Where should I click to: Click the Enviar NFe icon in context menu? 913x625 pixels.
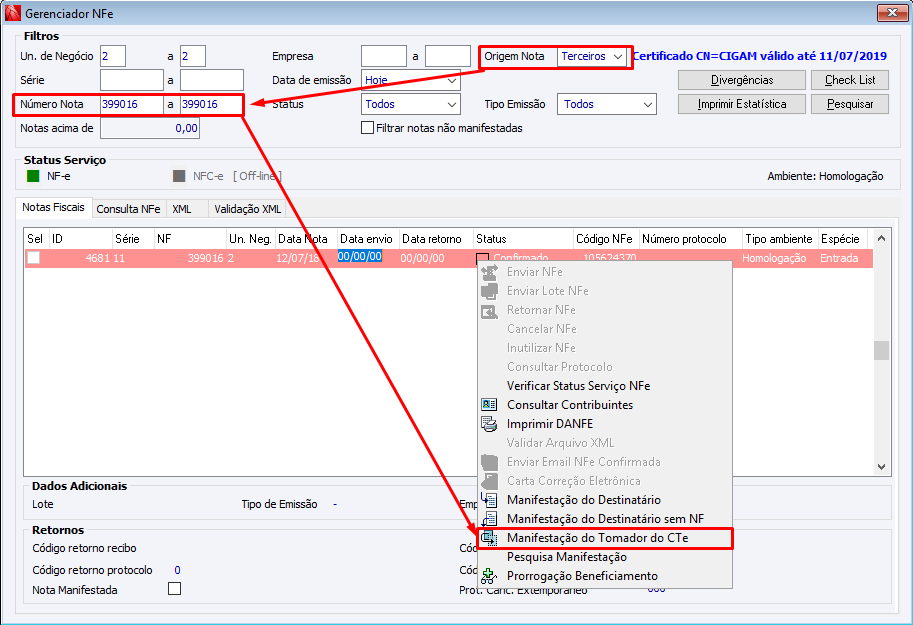489,272
